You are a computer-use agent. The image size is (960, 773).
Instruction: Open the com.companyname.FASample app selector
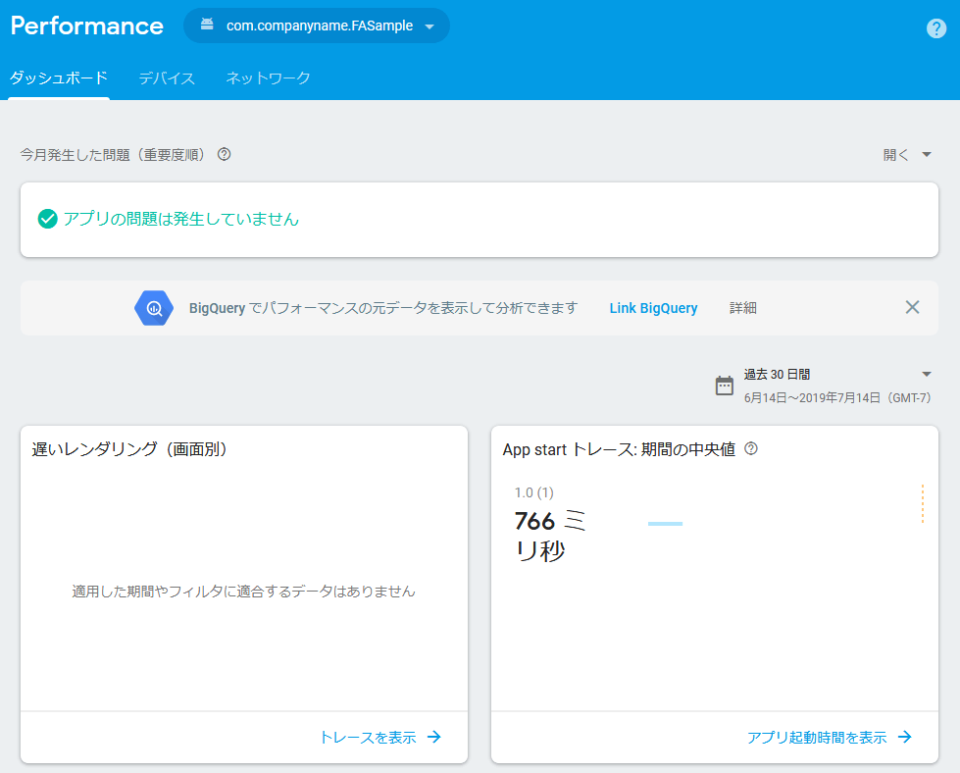pyautogui.click(x=316, y=26)
